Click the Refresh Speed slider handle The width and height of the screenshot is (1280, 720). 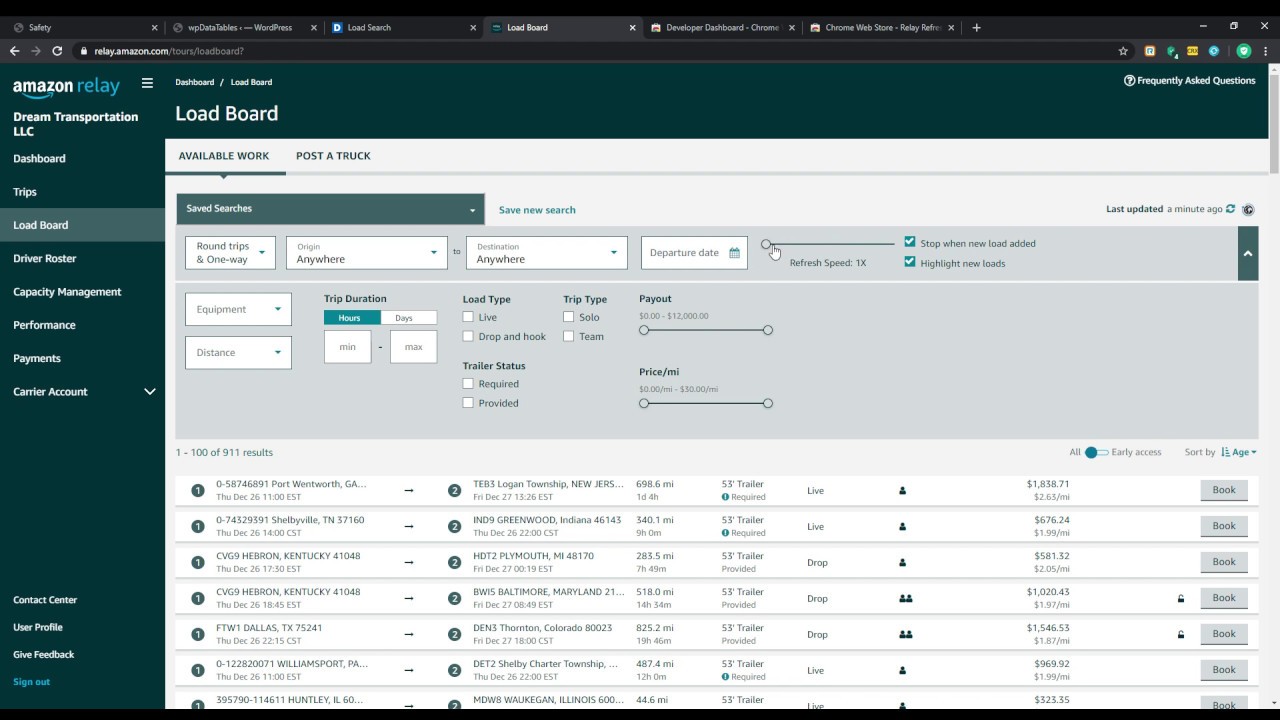[766, 244]
